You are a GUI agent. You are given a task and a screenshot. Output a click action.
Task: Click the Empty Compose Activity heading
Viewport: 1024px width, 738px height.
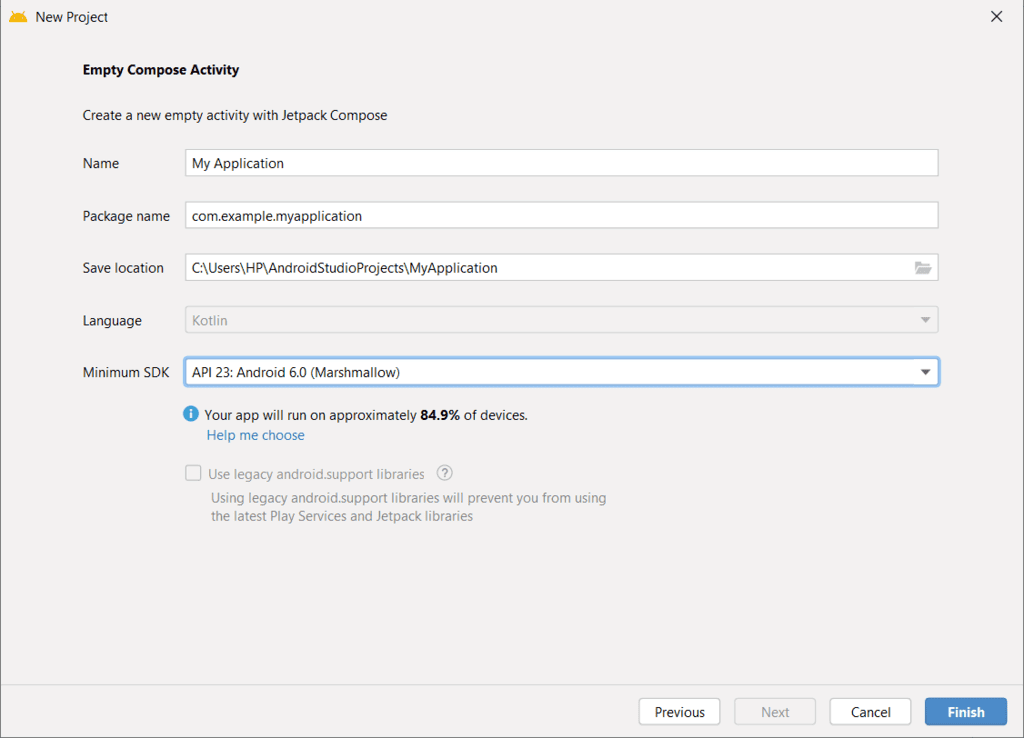[161, 70]
